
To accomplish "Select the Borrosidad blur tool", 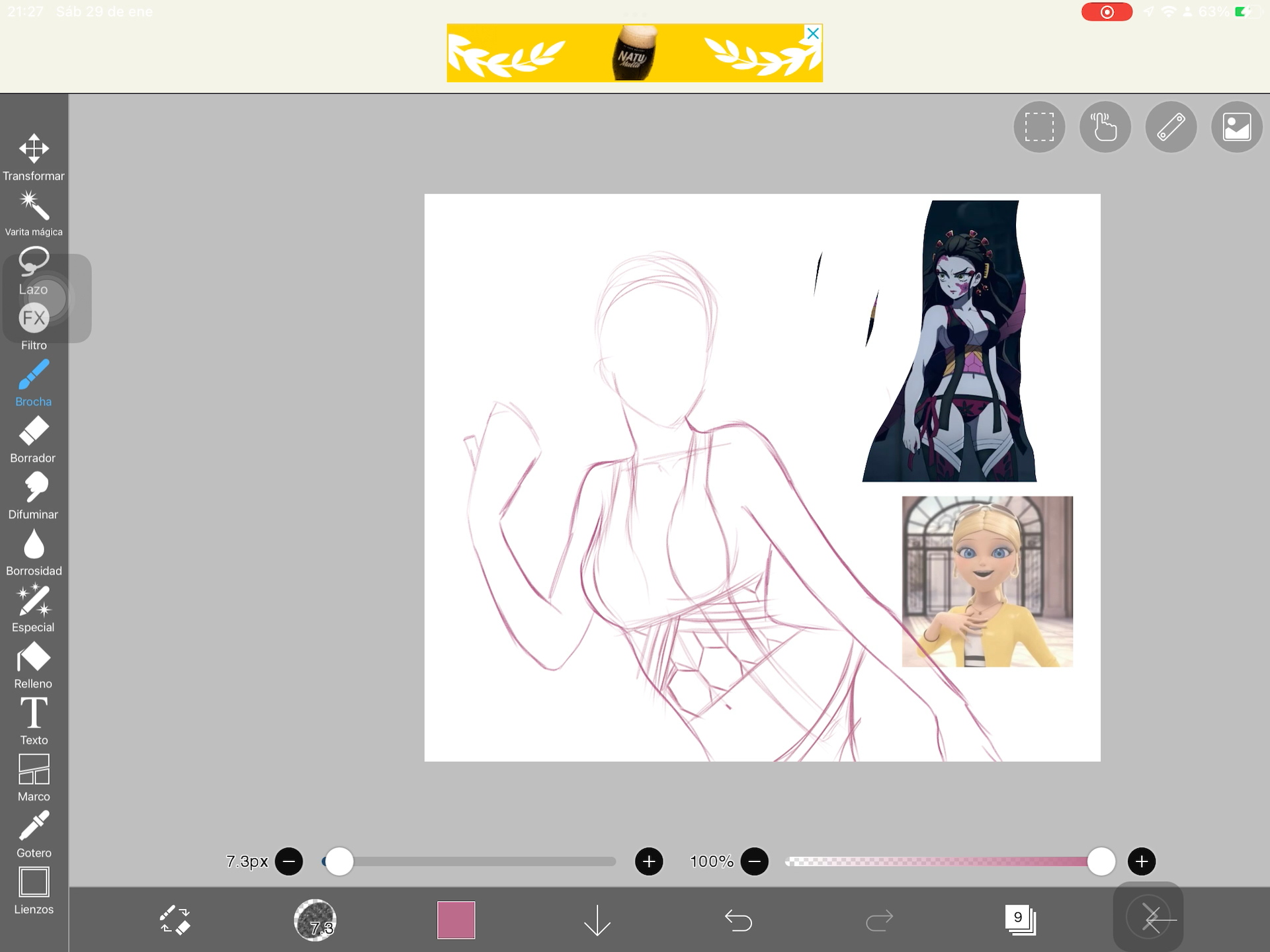I will click(34, 553).
